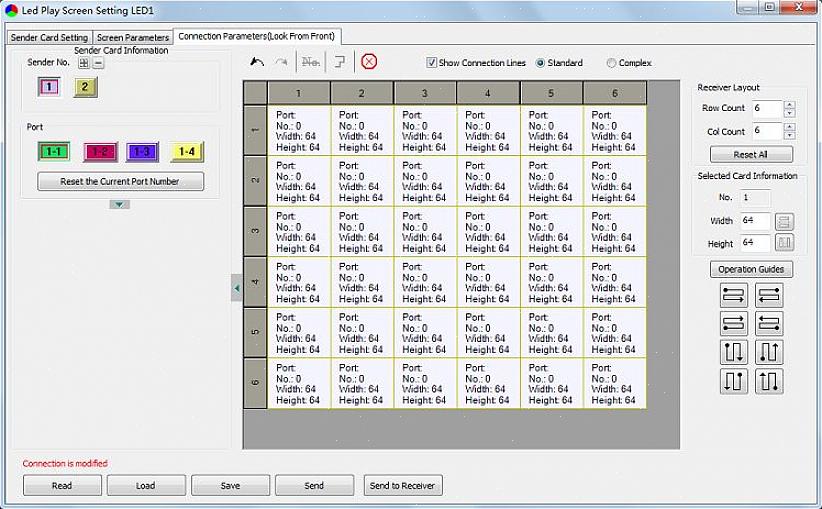Click Send to Receiver button
Viewport: 822px width, 509px height.
[x=403, y=485]
